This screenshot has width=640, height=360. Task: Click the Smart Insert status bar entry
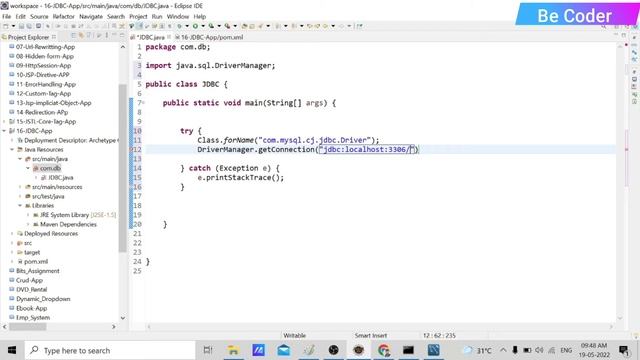coord(371,336)
